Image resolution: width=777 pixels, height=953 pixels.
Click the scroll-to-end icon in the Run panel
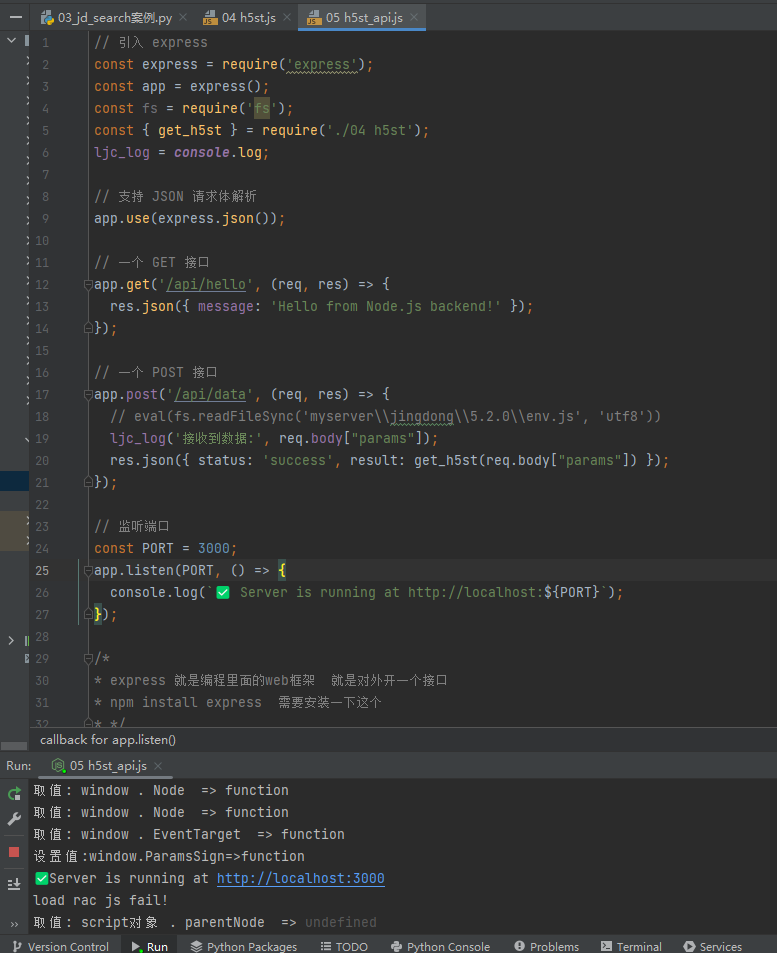tap(14, 884)
